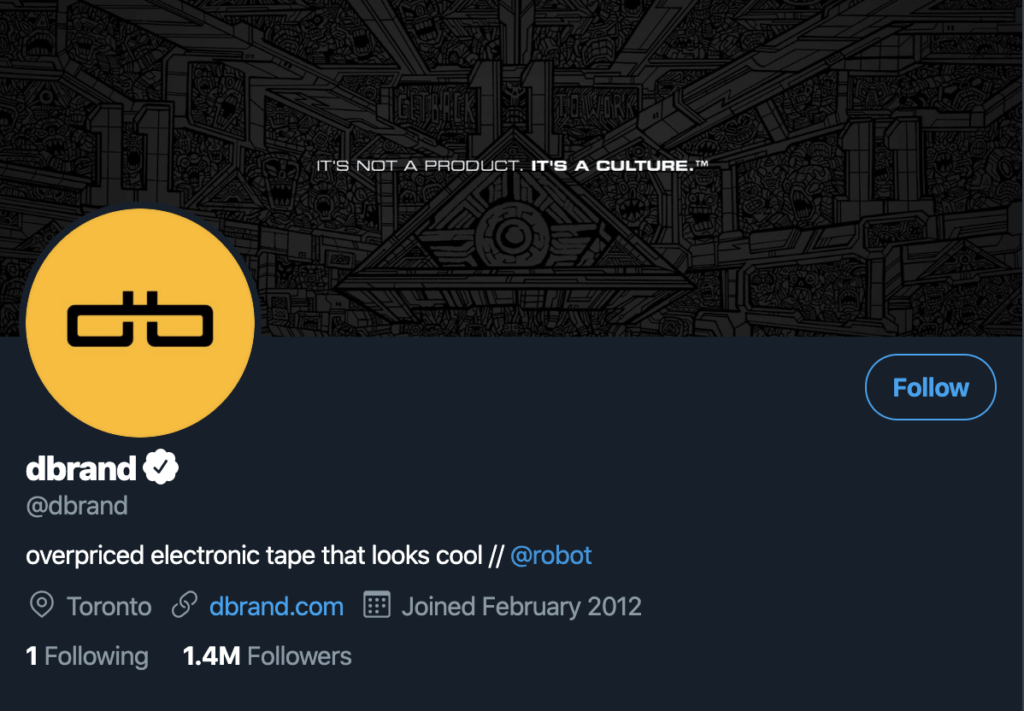View the 1.4M Followers list
Viewport: 1024px width, 711px height.
267,656
